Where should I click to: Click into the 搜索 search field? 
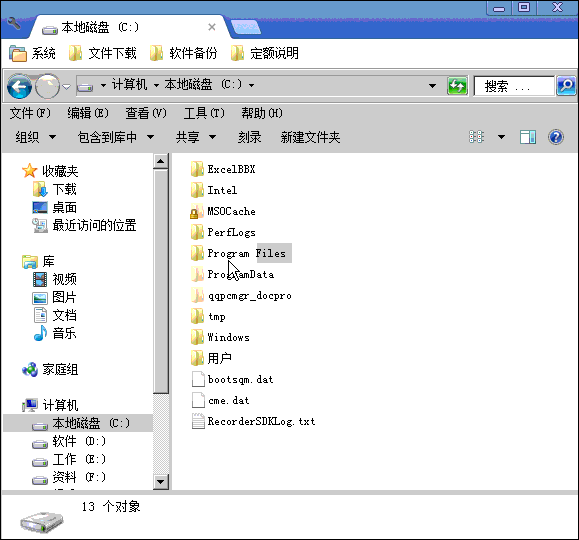(514, 86)
